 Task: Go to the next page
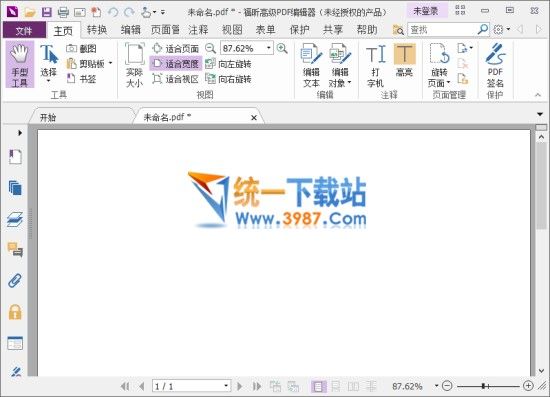click(x=240, y=386)
